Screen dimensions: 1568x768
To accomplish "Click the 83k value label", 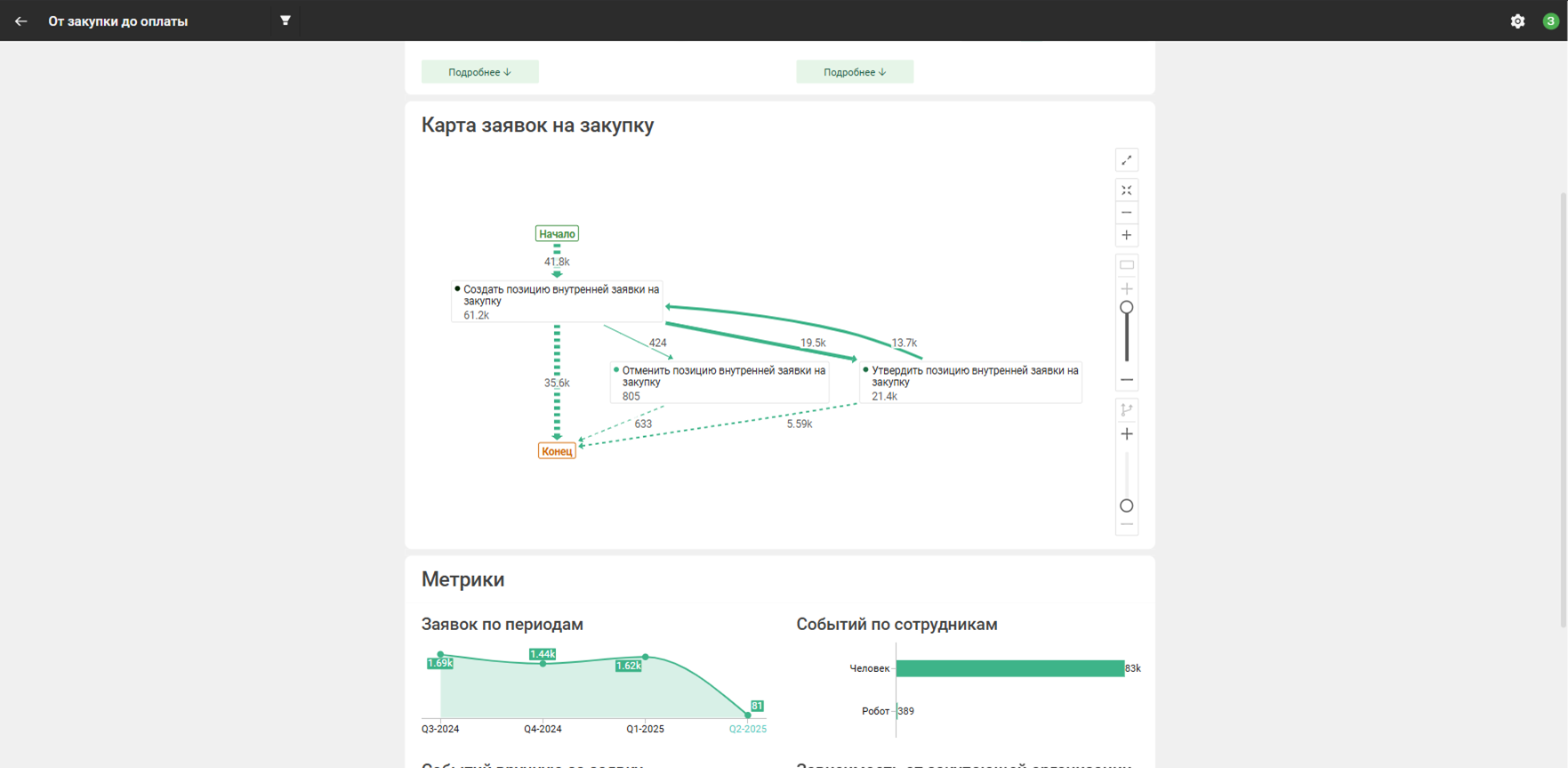I will [1133, 668].
